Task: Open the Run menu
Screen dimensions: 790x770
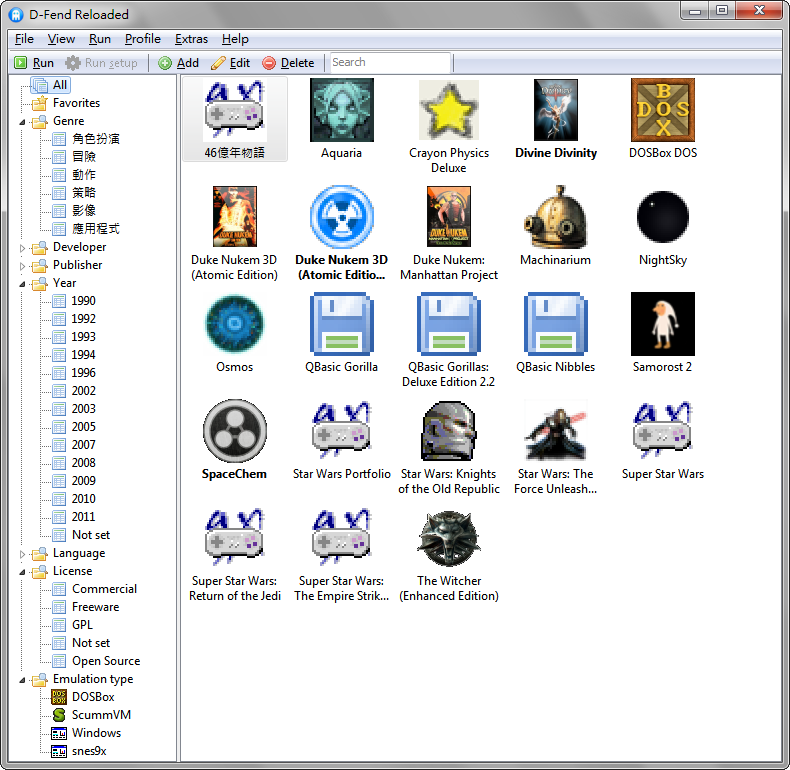Action: click(x=100, y=39)
